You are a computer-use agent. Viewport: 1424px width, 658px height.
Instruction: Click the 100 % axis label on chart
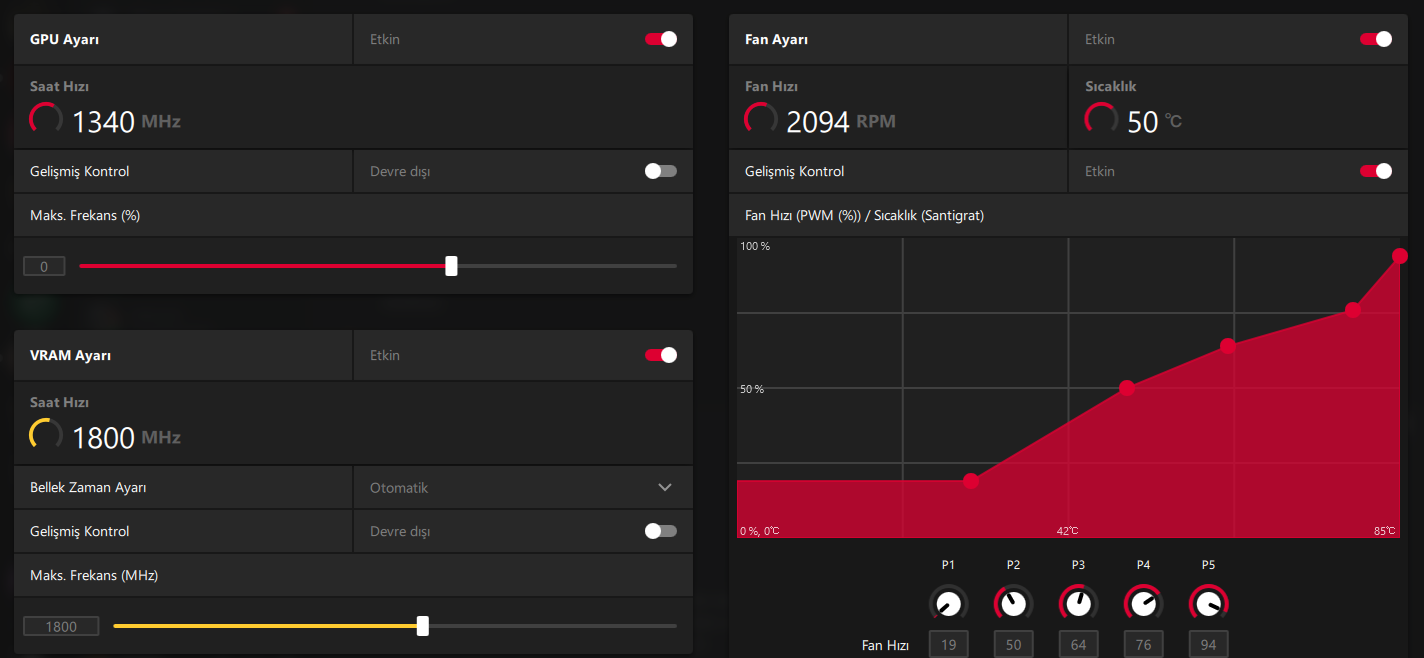click(755, 246)
